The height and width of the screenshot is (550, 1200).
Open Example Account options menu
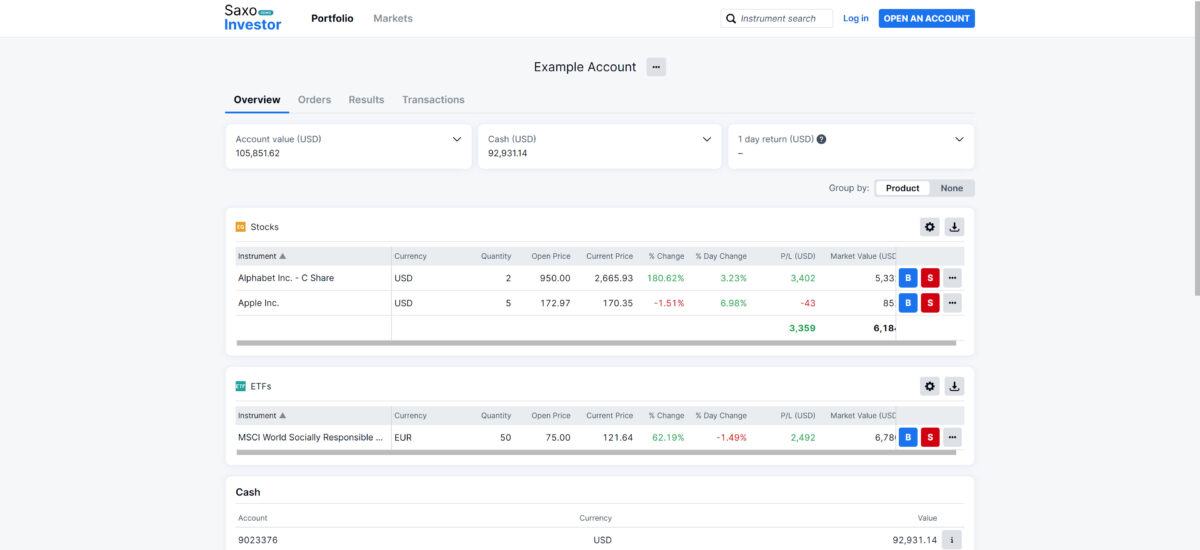pos(656,67)
